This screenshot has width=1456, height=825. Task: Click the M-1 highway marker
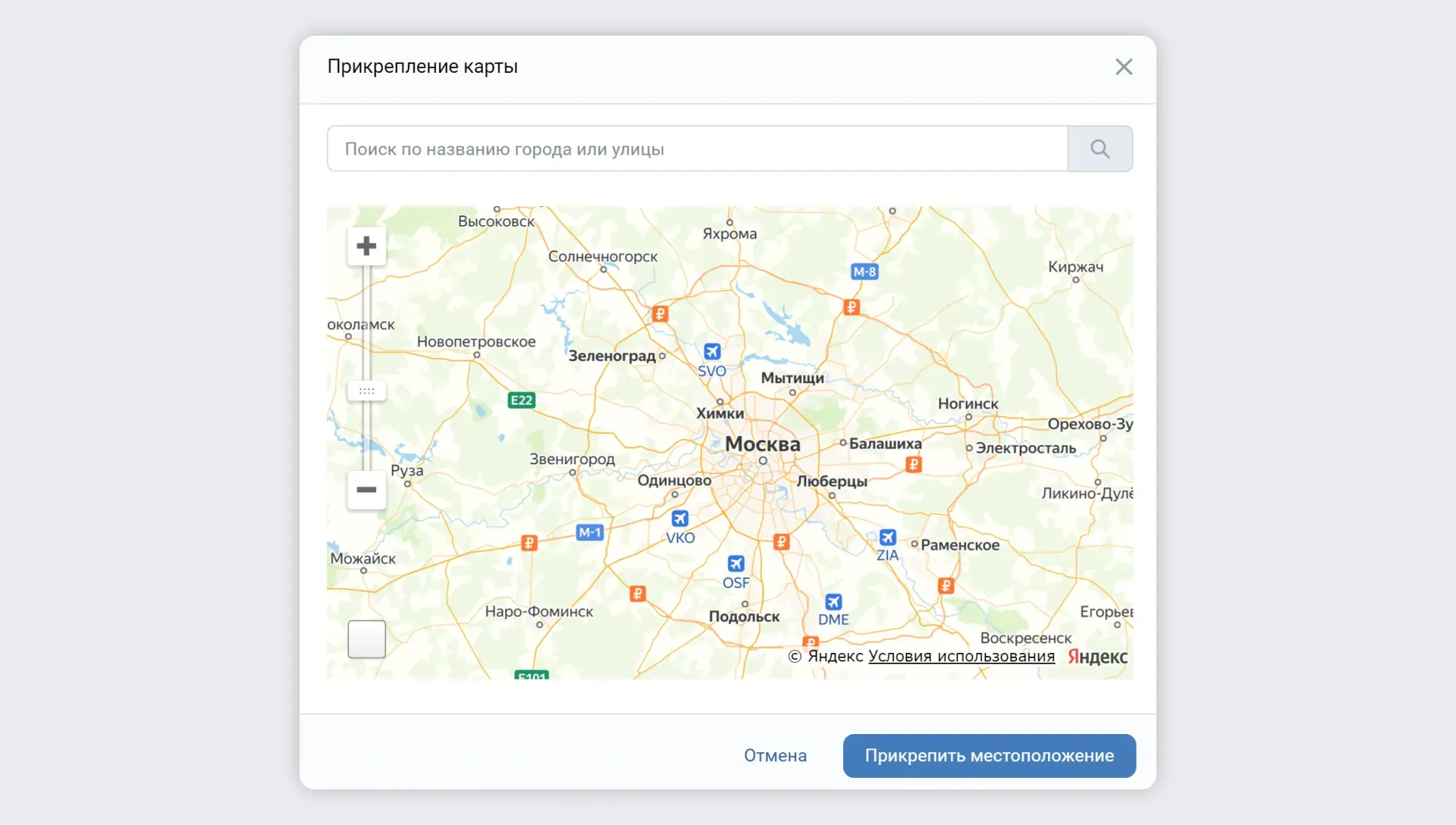(x=590, y=532)
